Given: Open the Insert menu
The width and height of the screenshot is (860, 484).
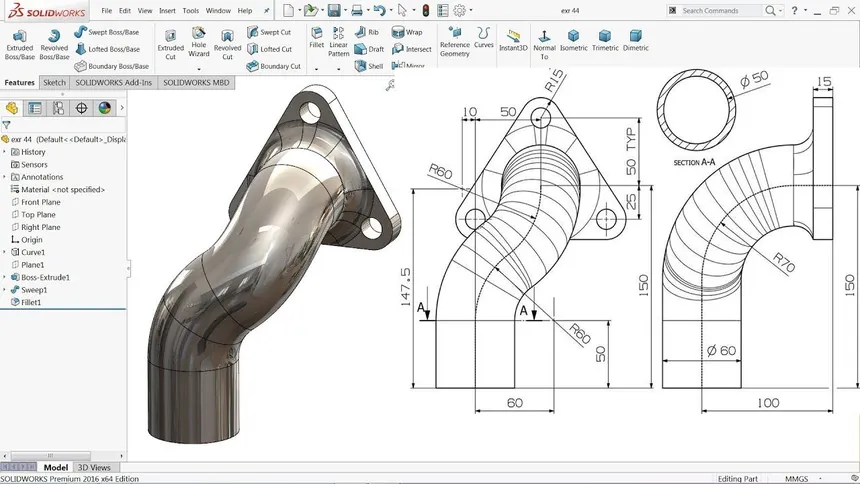Looking at the screenshot, I should click(167, 10).
